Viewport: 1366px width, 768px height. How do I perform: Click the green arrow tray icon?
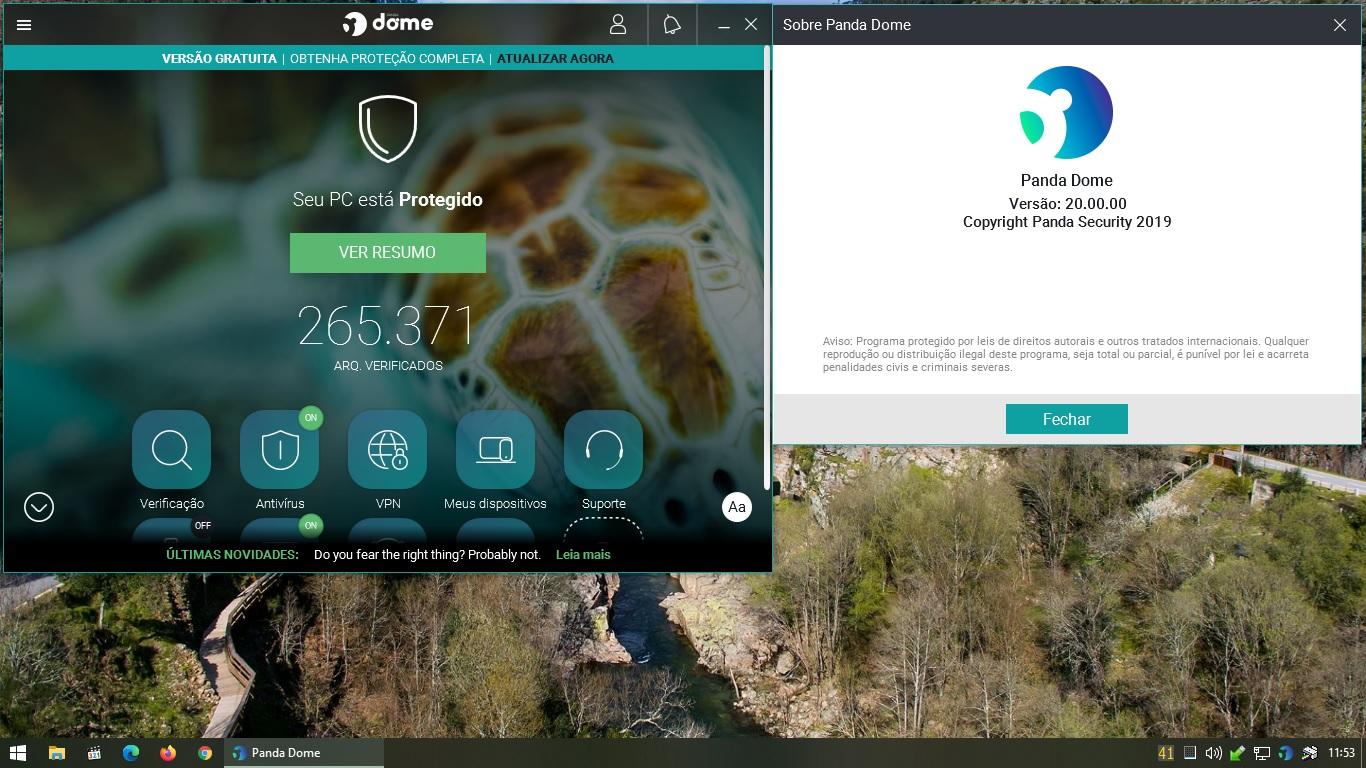point(1237,753)
